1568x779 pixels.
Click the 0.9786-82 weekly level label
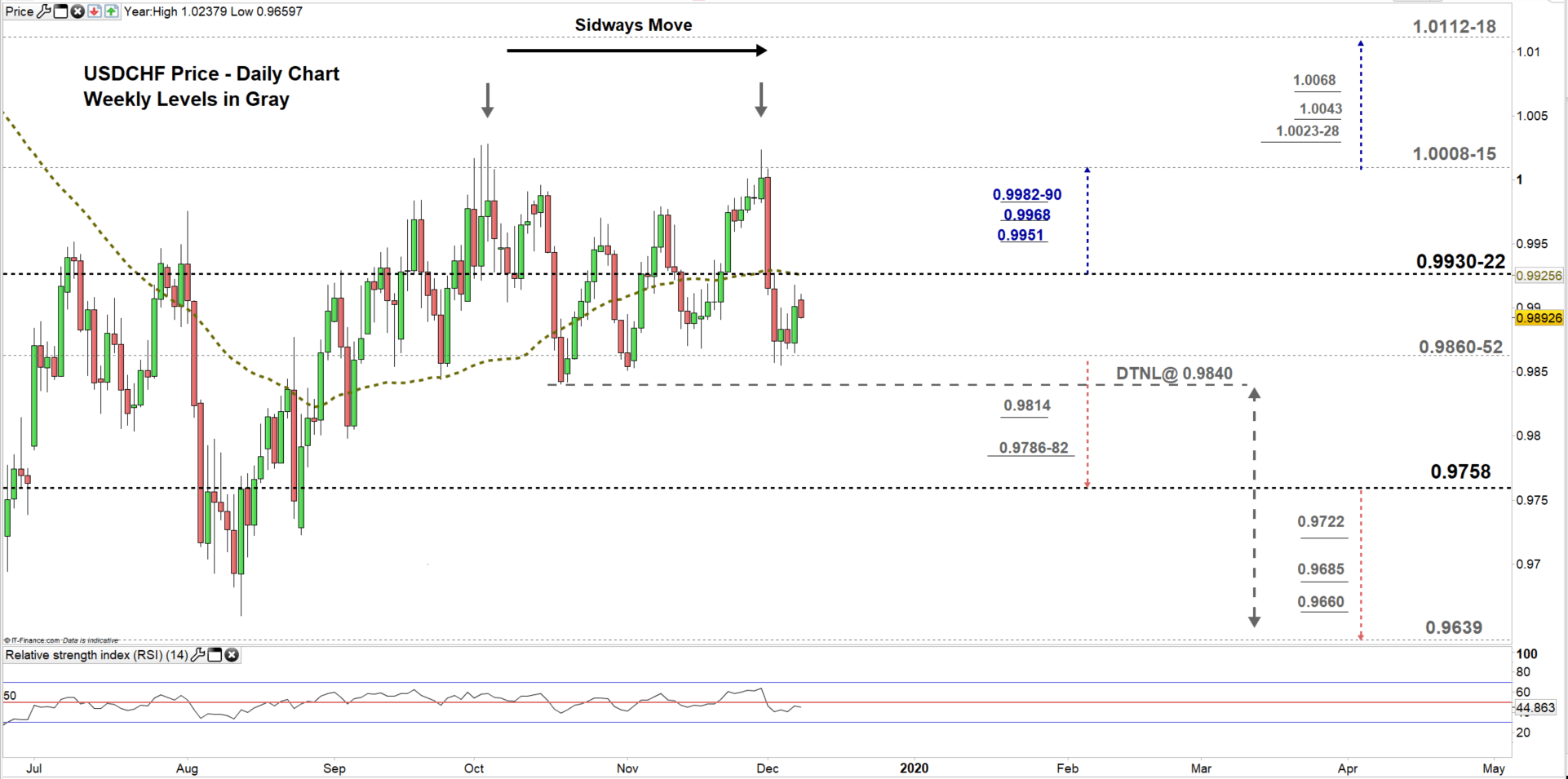[x=1034, y=448]
